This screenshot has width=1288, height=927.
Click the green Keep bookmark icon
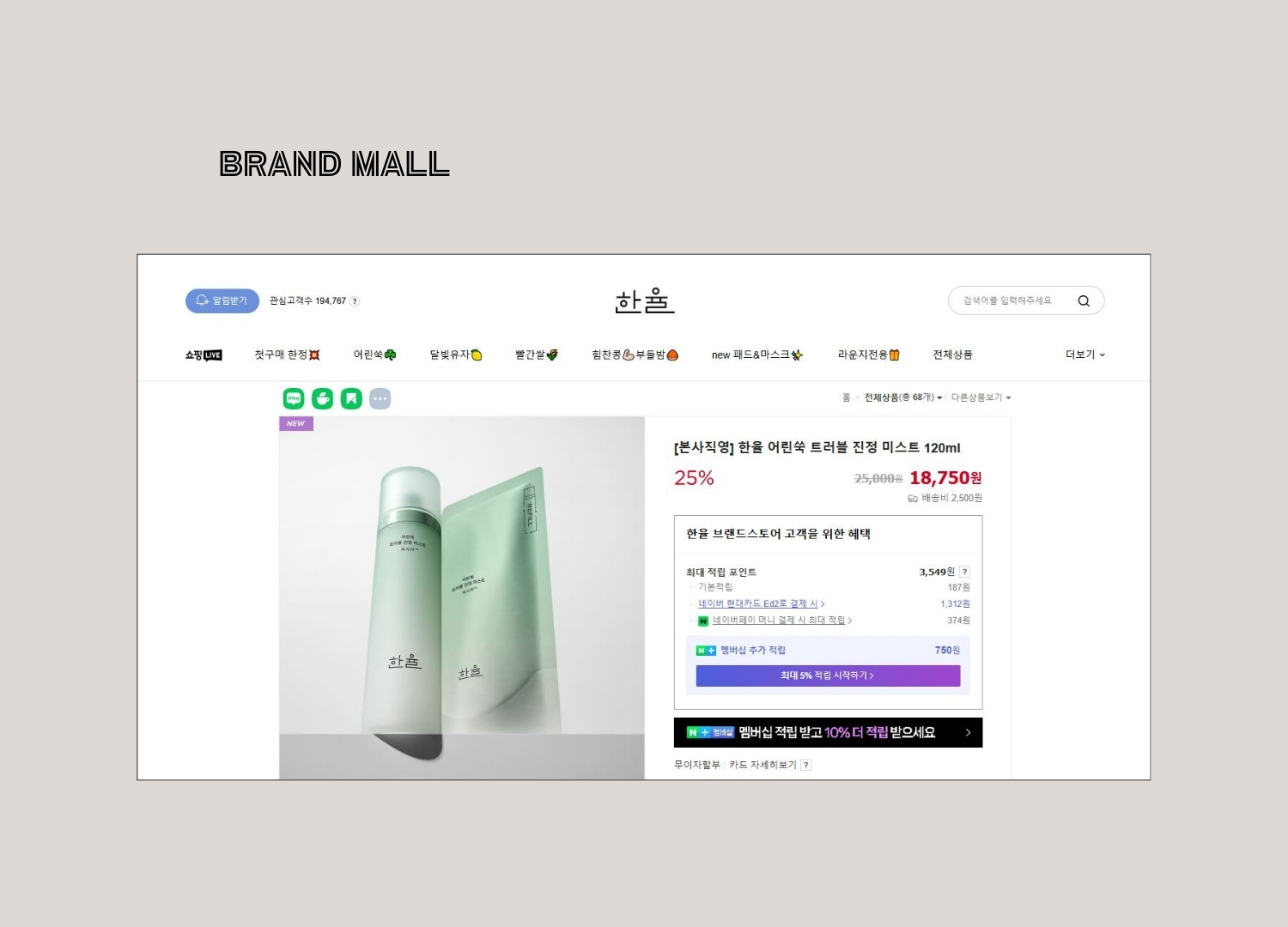coord(351,398)
